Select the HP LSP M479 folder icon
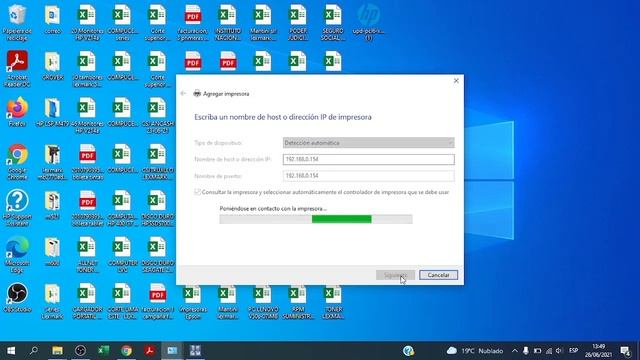The height and width of the screenshot is (360, 640). click(x=52, y=111)
